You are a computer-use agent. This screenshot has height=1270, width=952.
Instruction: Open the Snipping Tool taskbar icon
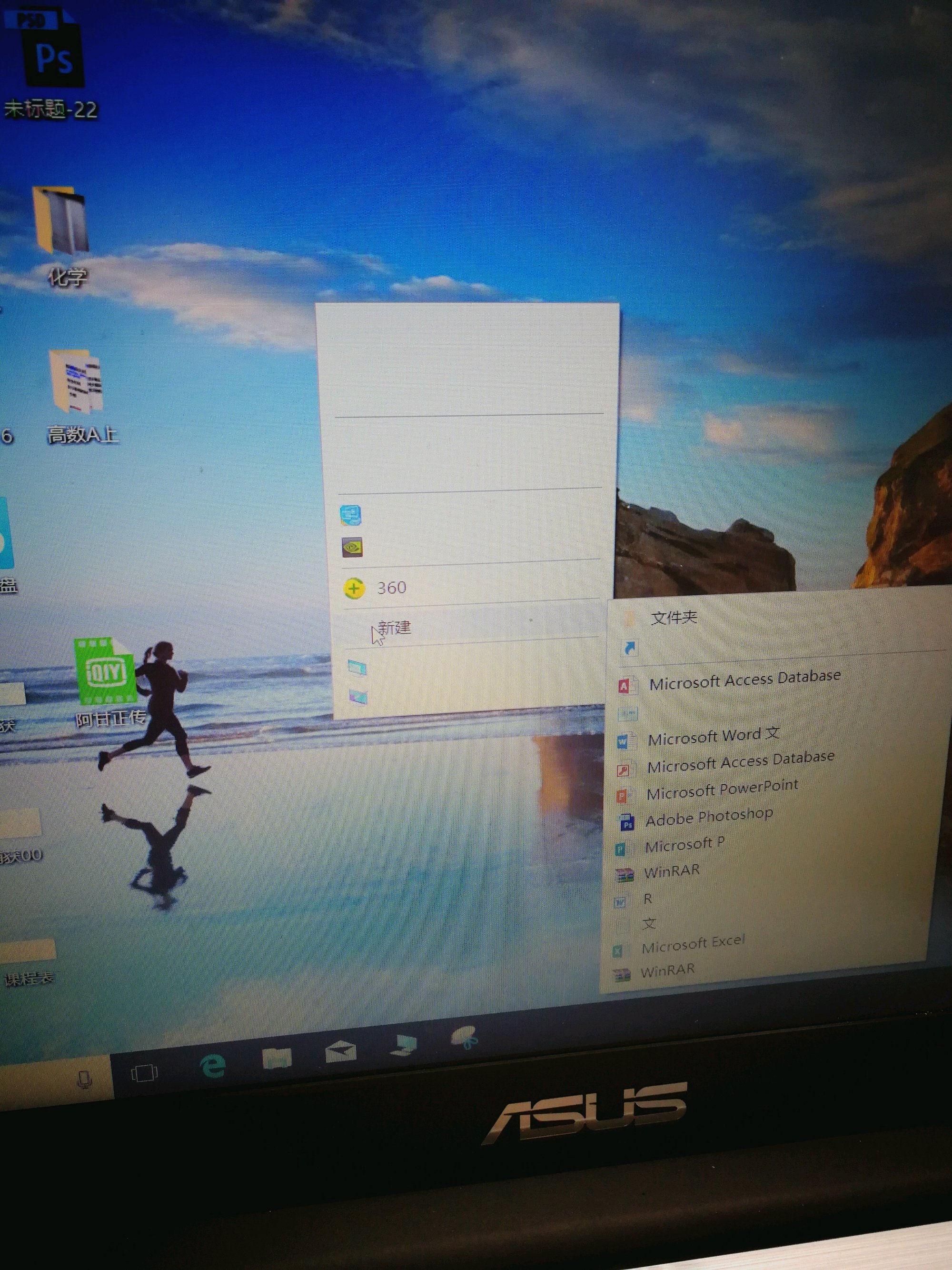click(465, 1037)
